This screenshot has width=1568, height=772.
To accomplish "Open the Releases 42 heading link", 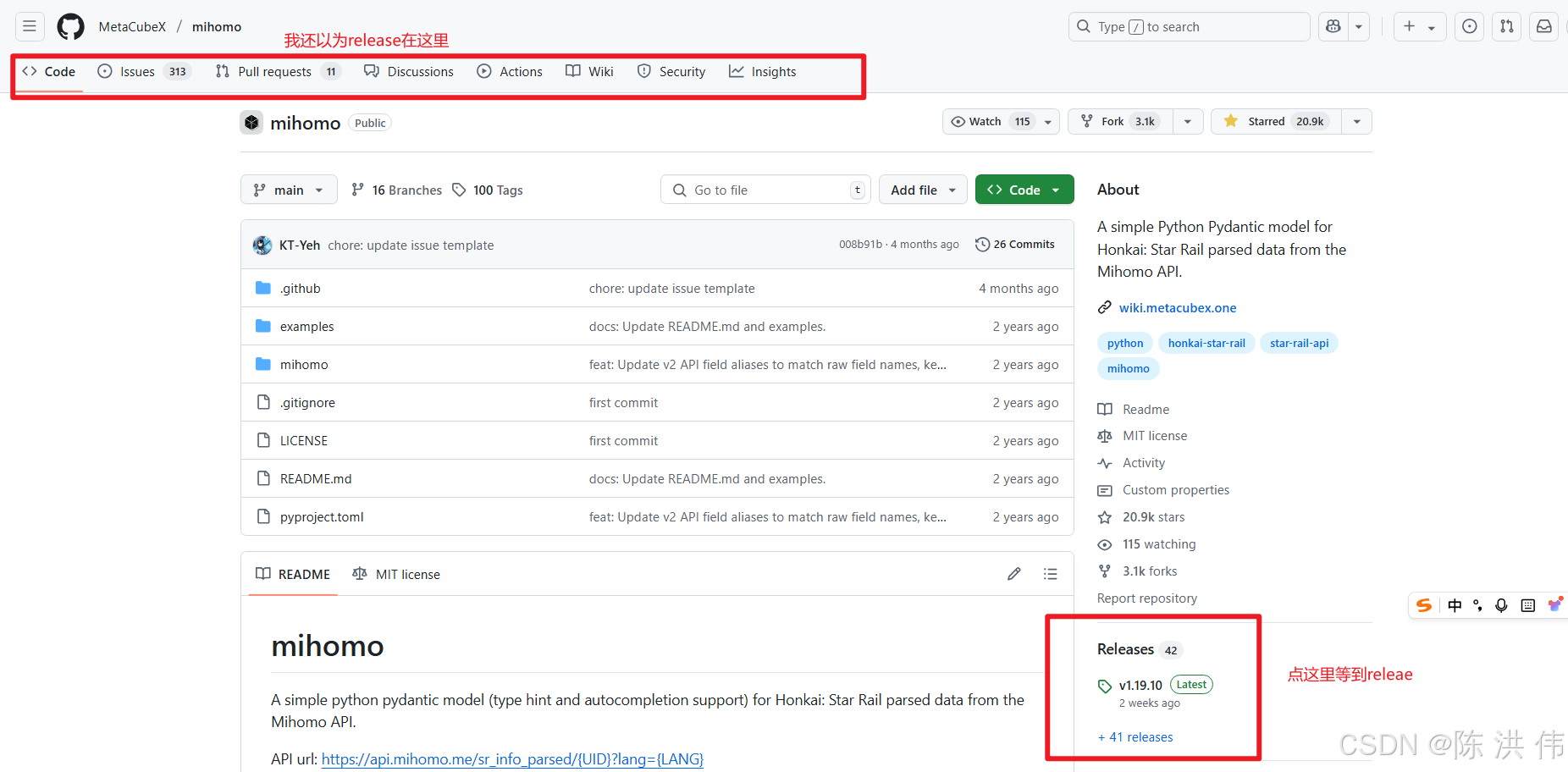I will point(1139,649).
